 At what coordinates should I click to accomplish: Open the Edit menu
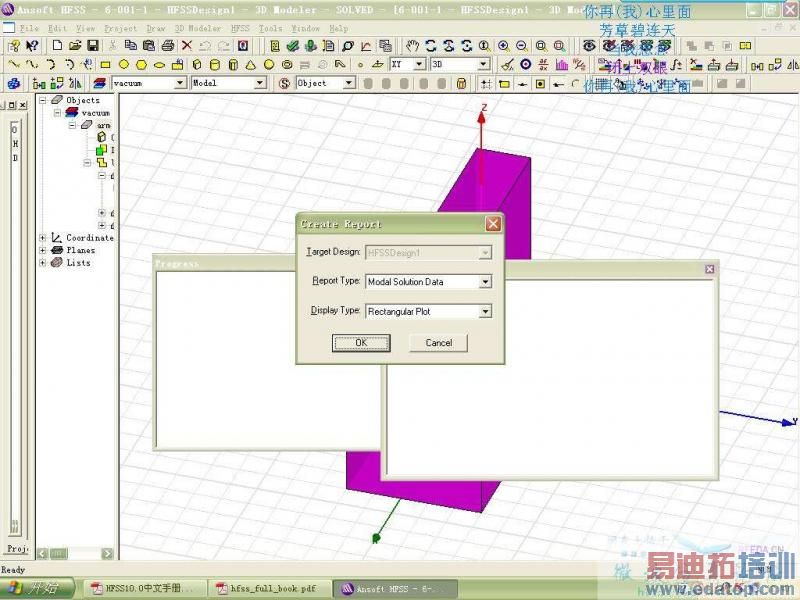click(x=57, y=29)
